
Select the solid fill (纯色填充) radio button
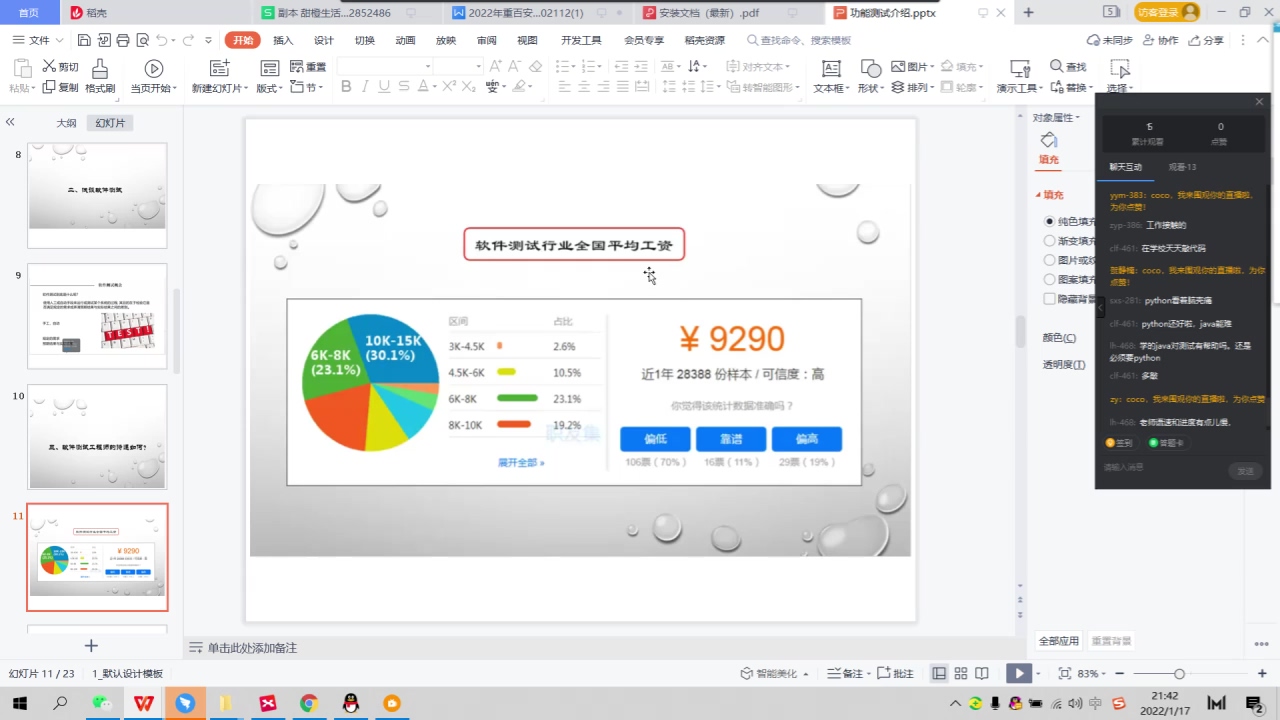tap(1049, 221)
